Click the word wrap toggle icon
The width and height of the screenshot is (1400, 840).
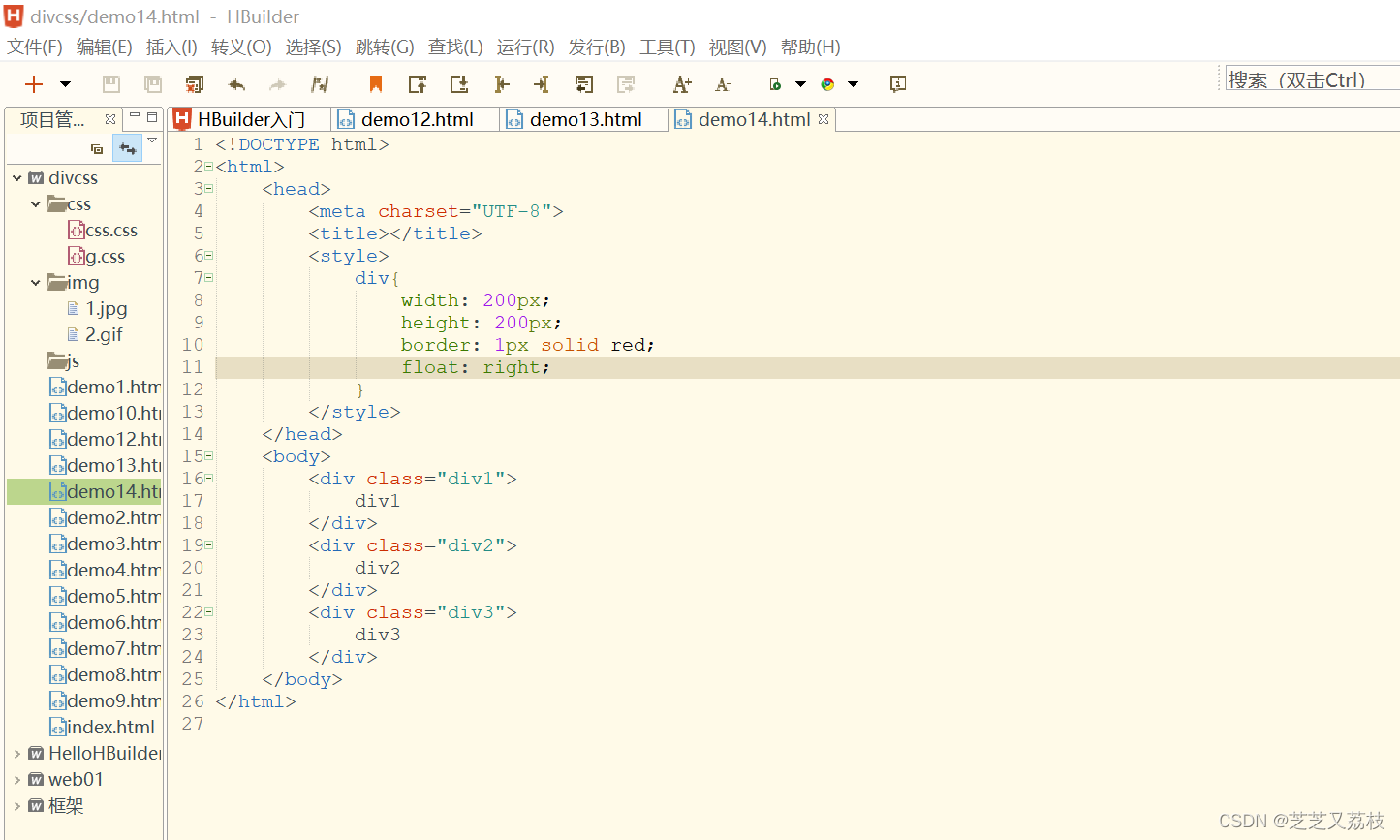click(583, 84)
